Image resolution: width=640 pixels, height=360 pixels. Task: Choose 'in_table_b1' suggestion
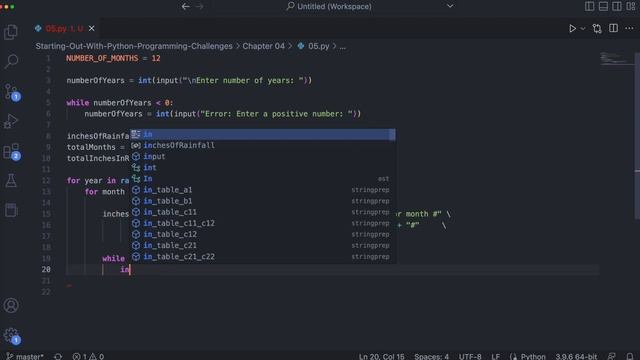pos(263,201)
